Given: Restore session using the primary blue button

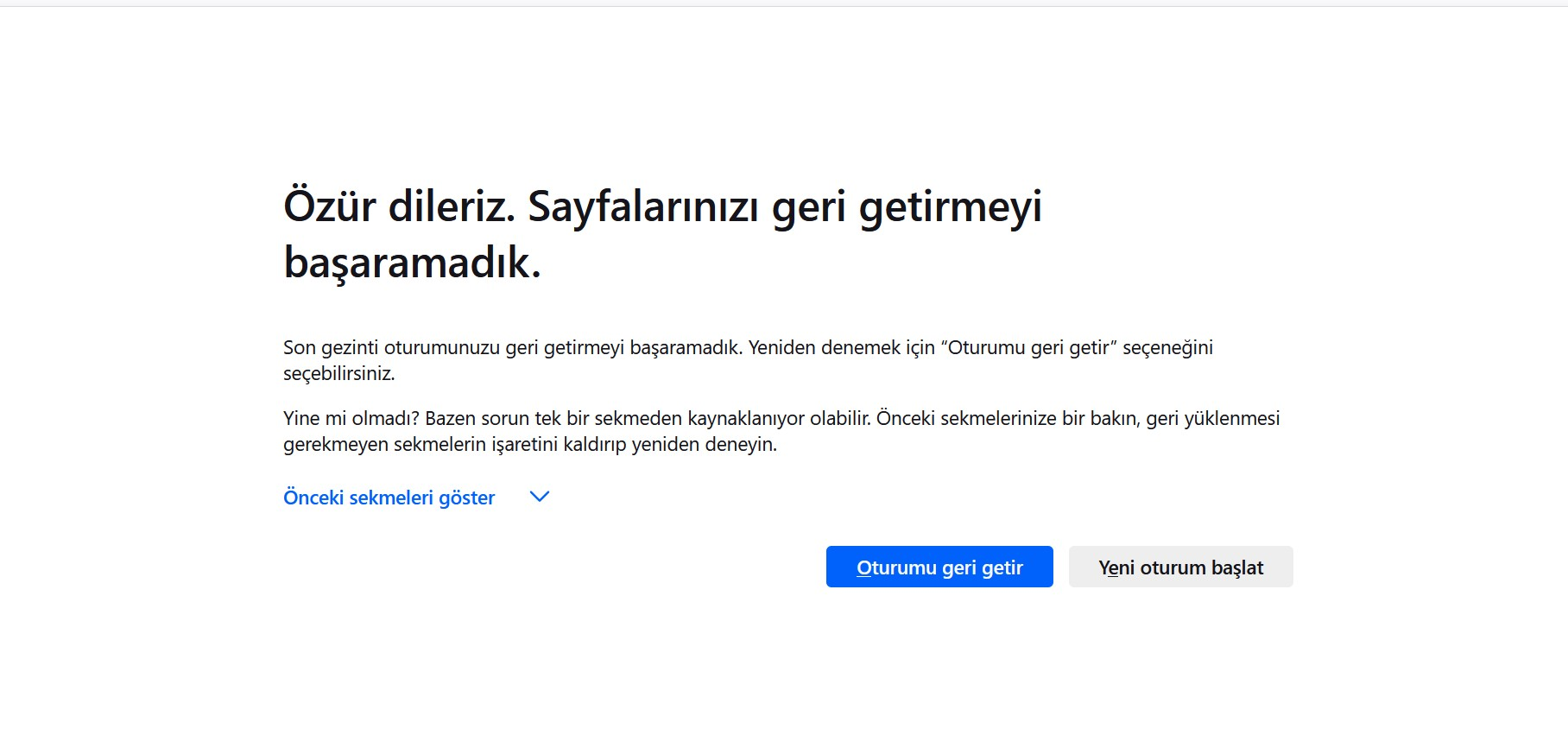Looking at the screenshot, I should [x=939, y=567].
